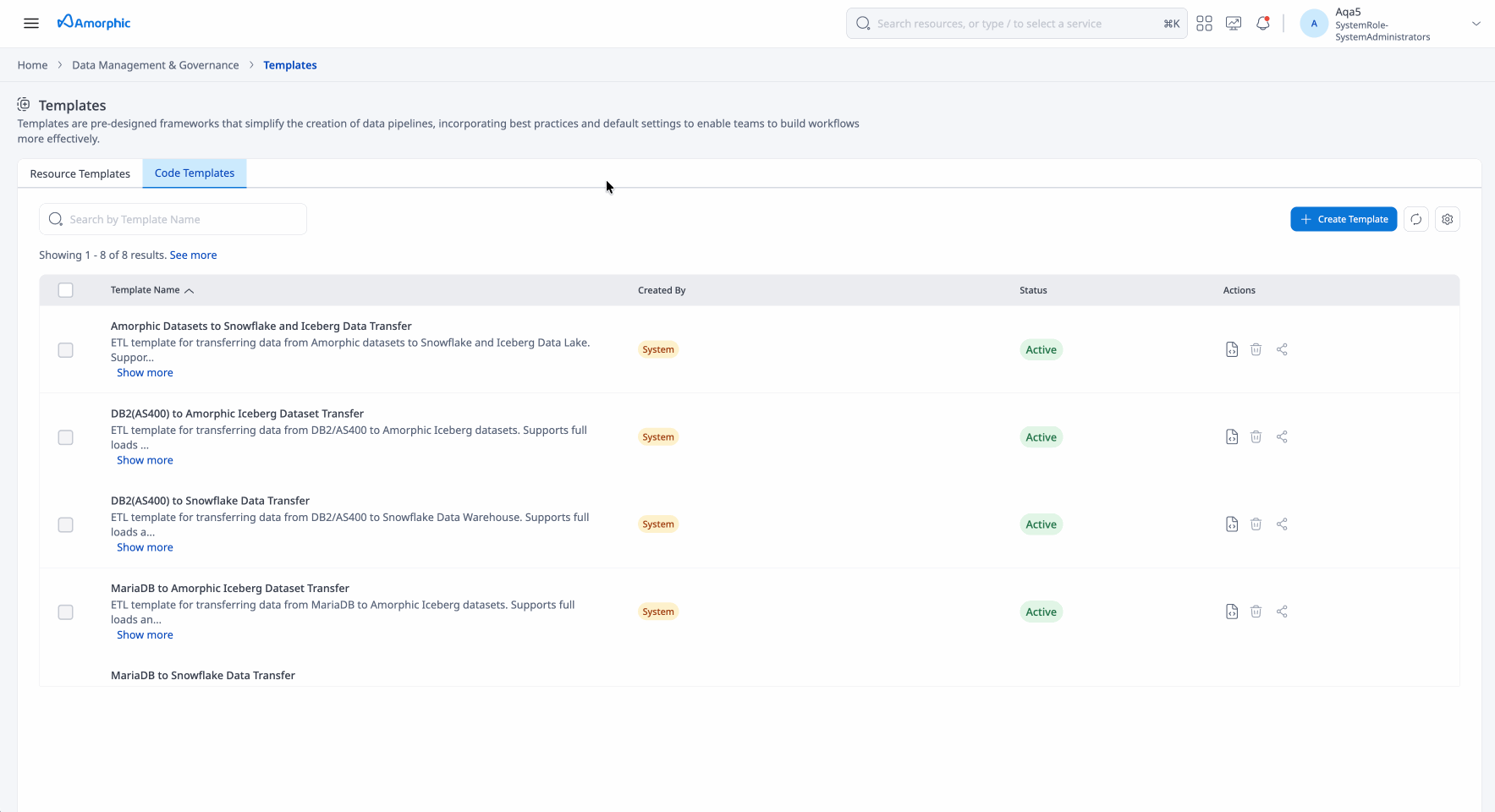The height and width of the screenshot is (812, 1495).
Task: Refresh the templates list
Action: (x=1416, y=219)
